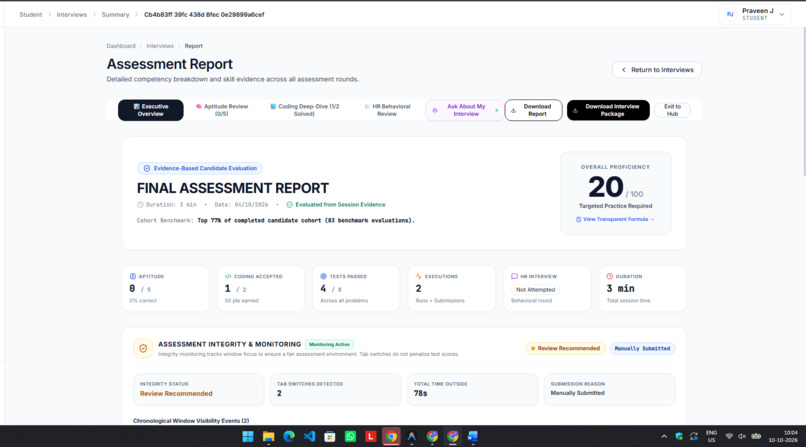Screen dimensions: 806x447
Task: Open the Executive Overview tab
Action: 151,110
